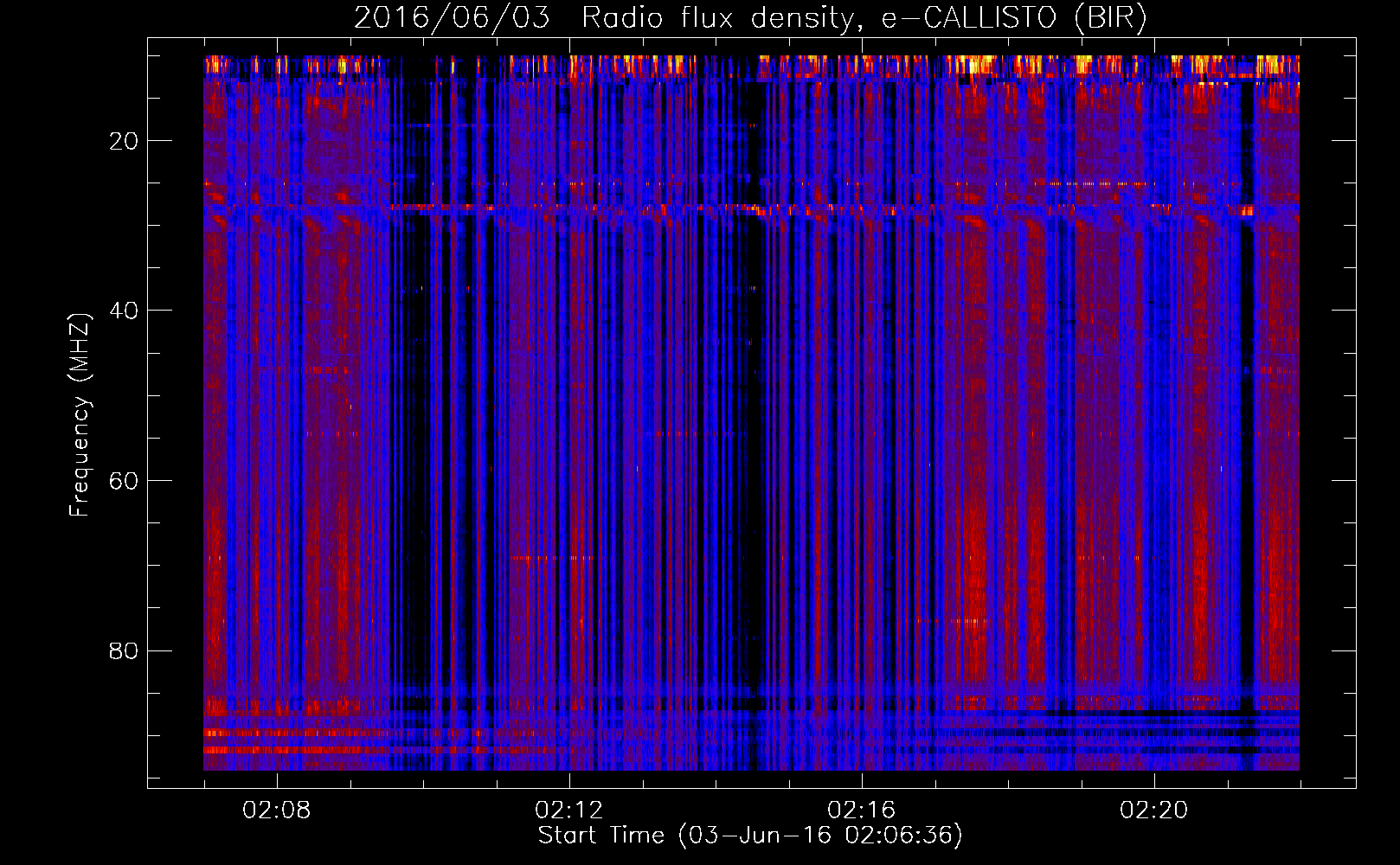
Task: Click the 80 frequency tick label
Action: 124,650
